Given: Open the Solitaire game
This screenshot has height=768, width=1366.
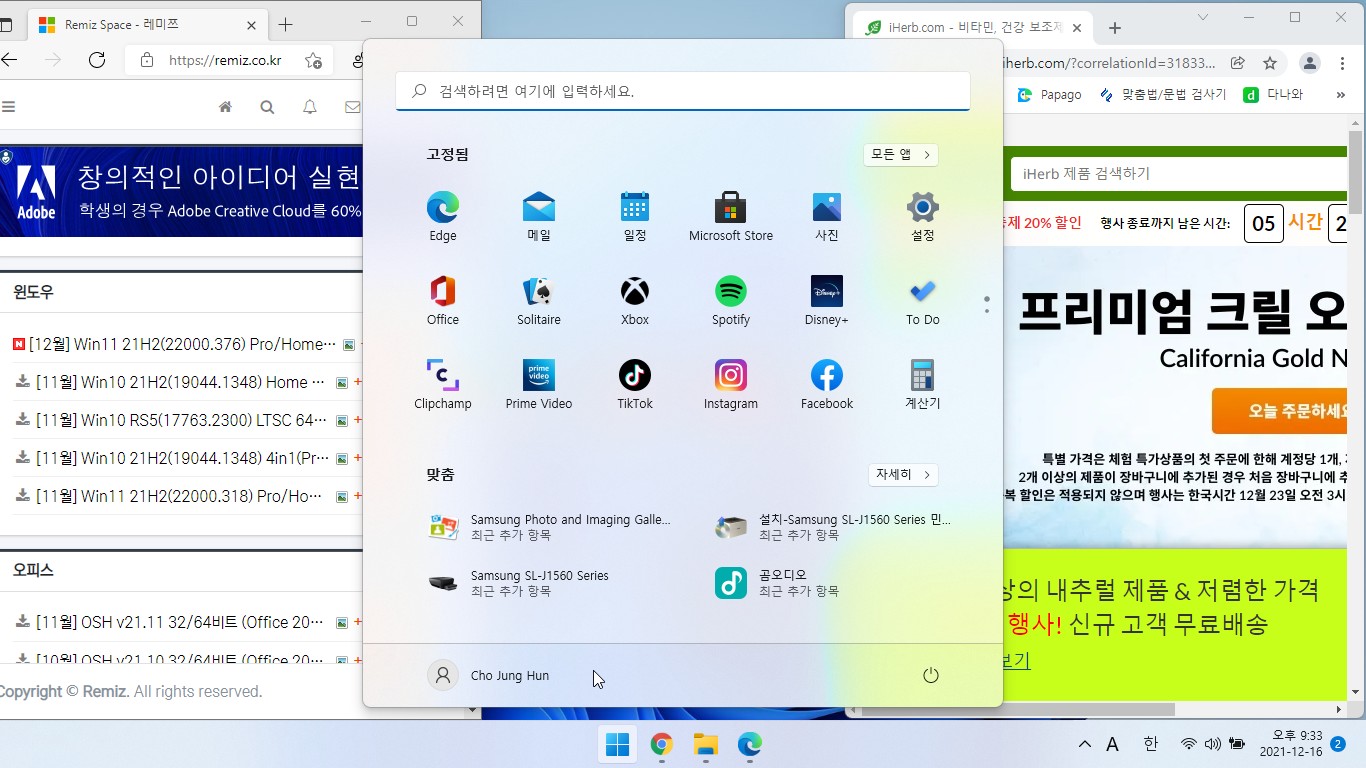Looking at the screenshot, I should click(539, 301).
